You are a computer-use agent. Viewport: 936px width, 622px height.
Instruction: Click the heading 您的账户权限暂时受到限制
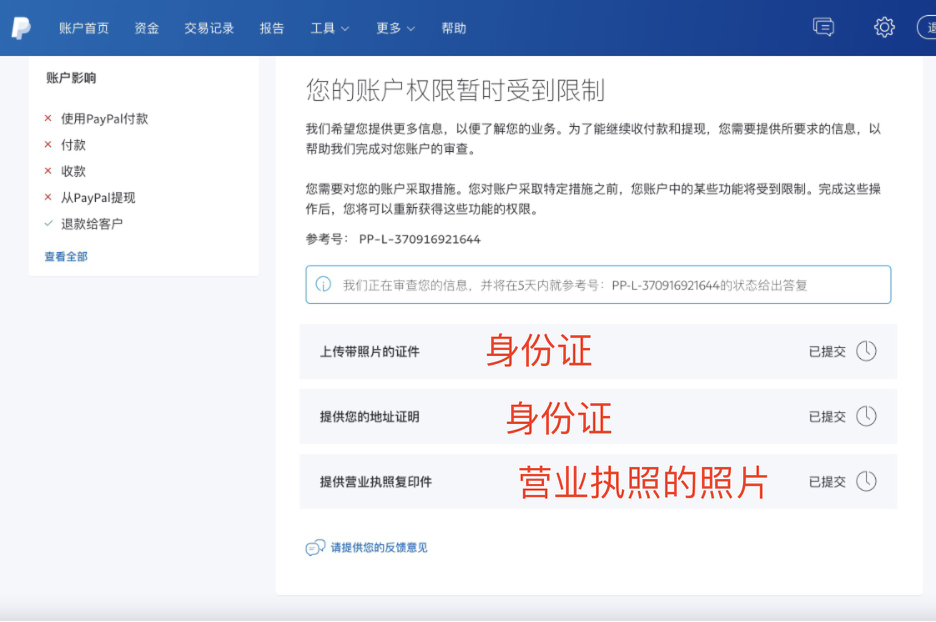455,90
